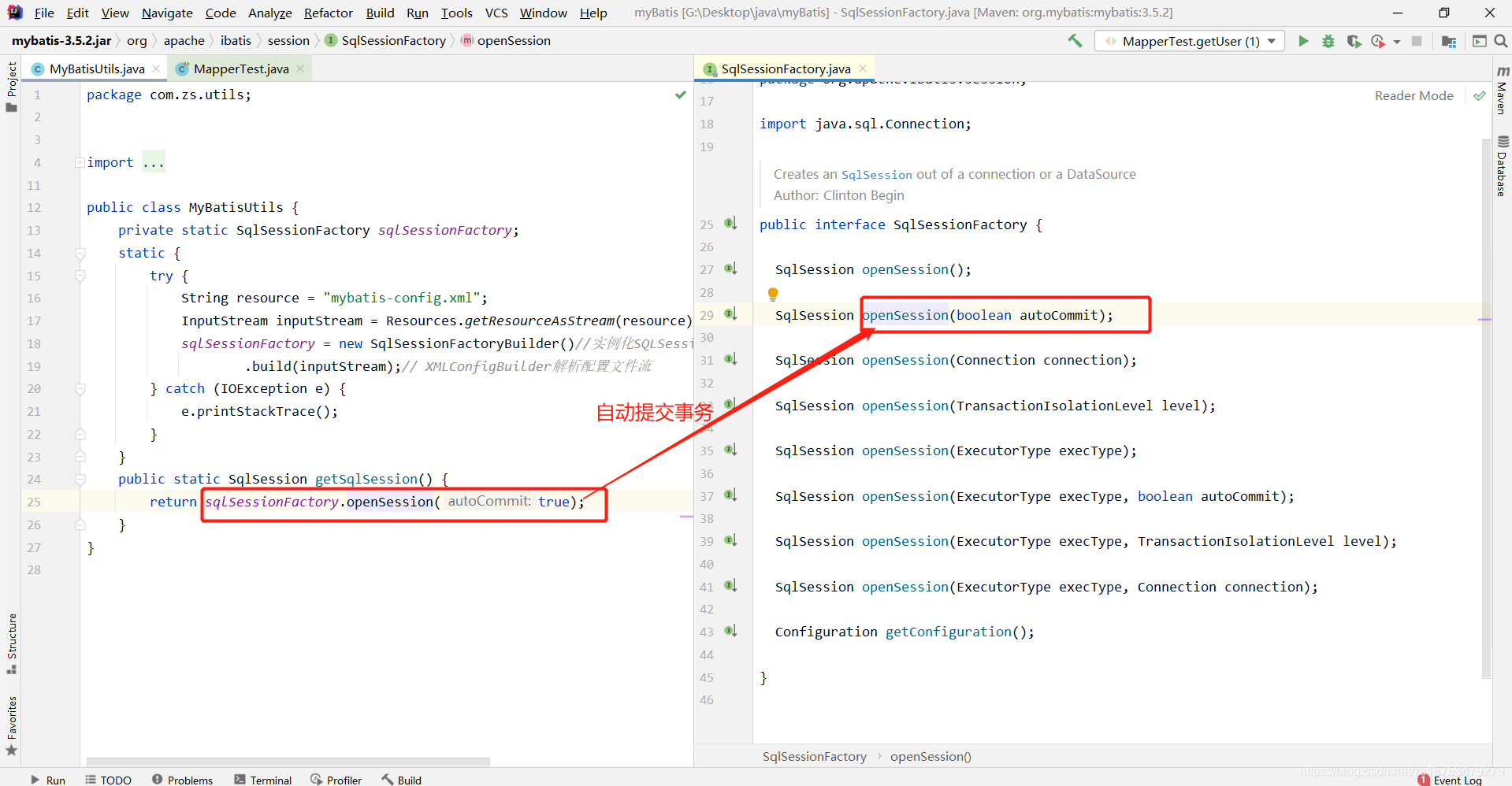This screenshot has width=1512, height=786.
Task: Open the Database tool window
Action: [x=1502, y=167]
